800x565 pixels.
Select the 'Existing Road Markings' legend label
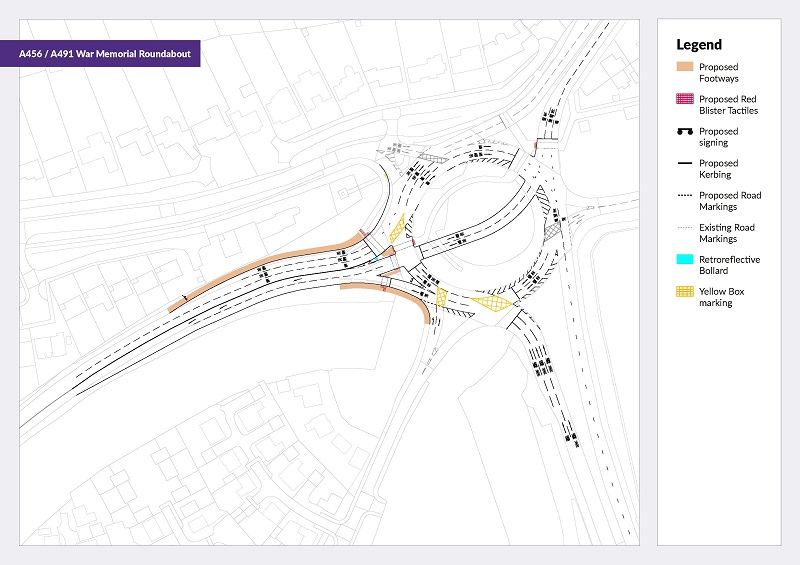click(x=727, y=233)
